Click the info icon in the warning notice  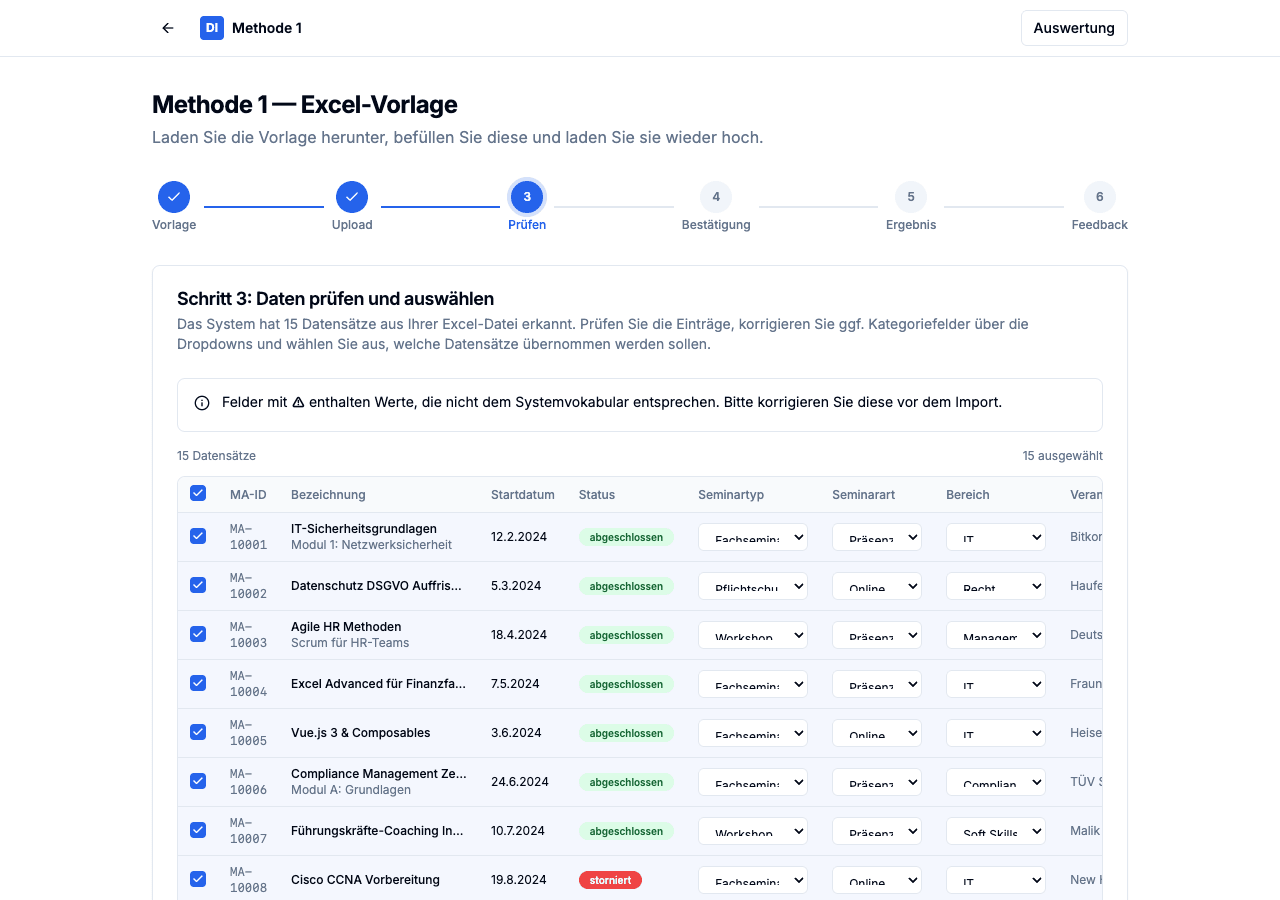coord(202,403)
